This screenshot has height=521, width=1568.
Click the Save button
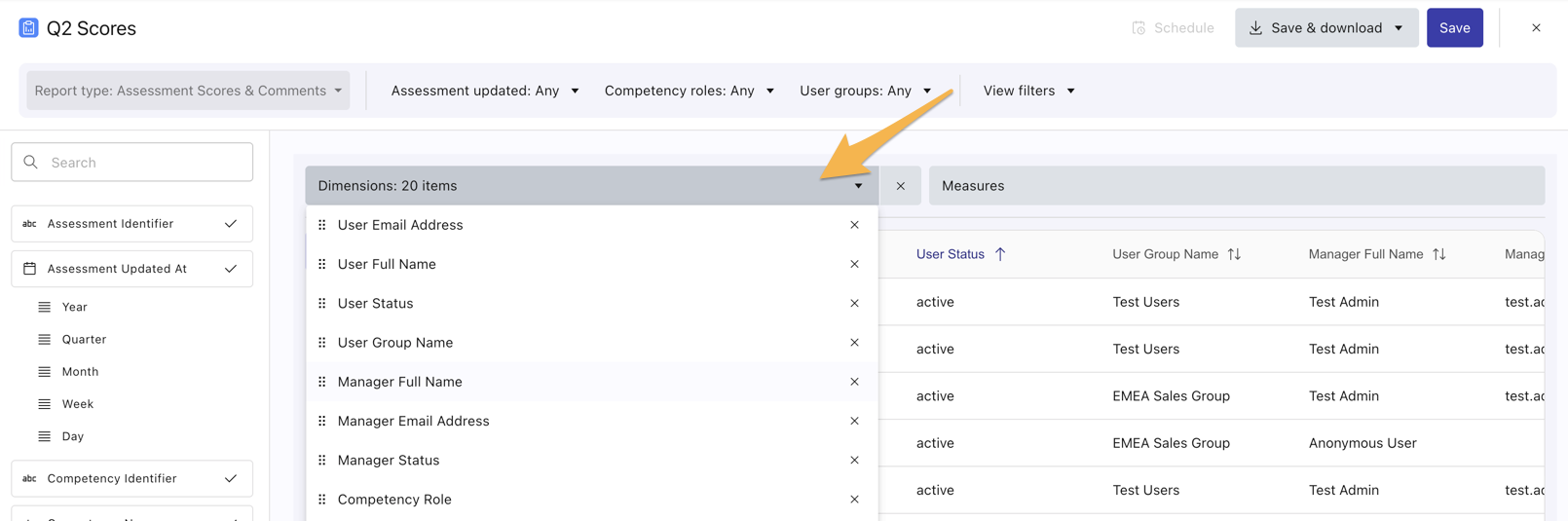tap(1454, 28)
